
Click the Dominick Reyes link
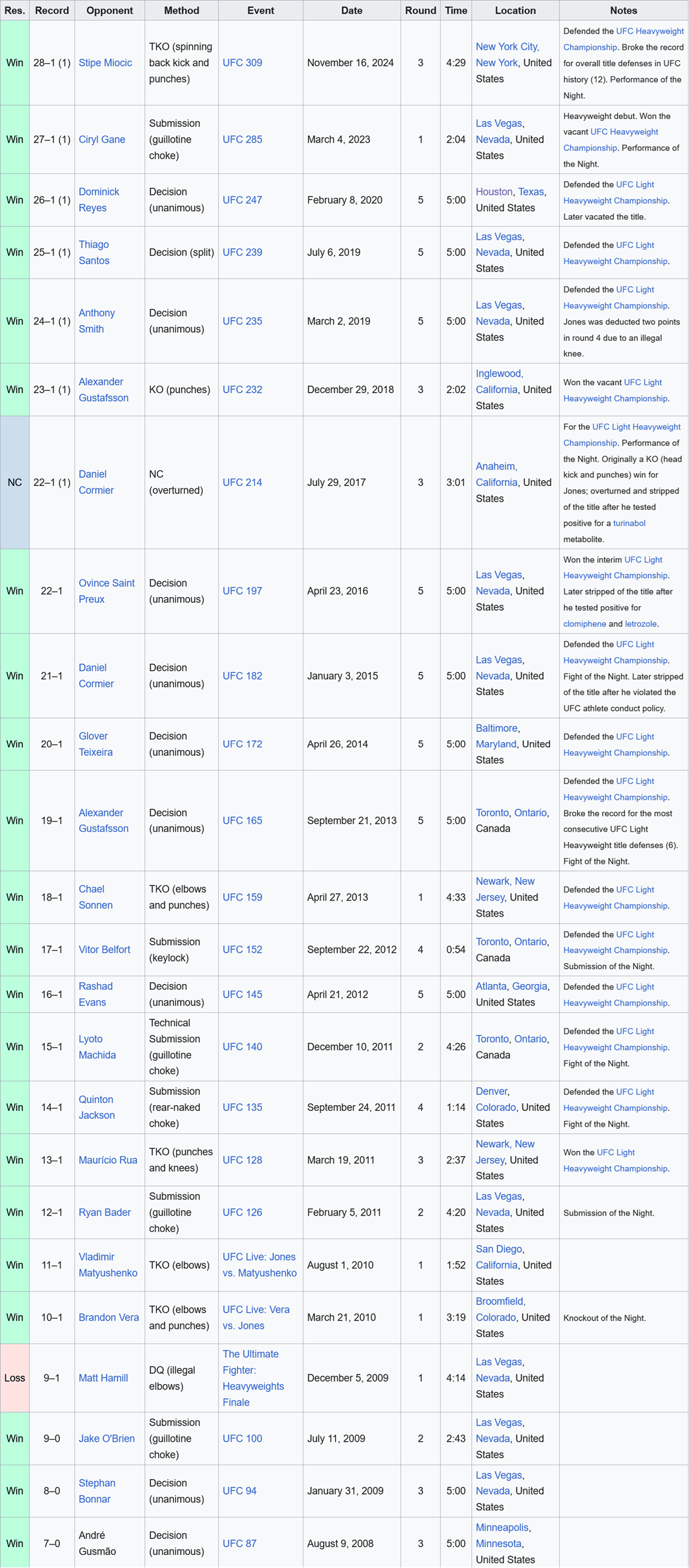click(x=99, y=199)
